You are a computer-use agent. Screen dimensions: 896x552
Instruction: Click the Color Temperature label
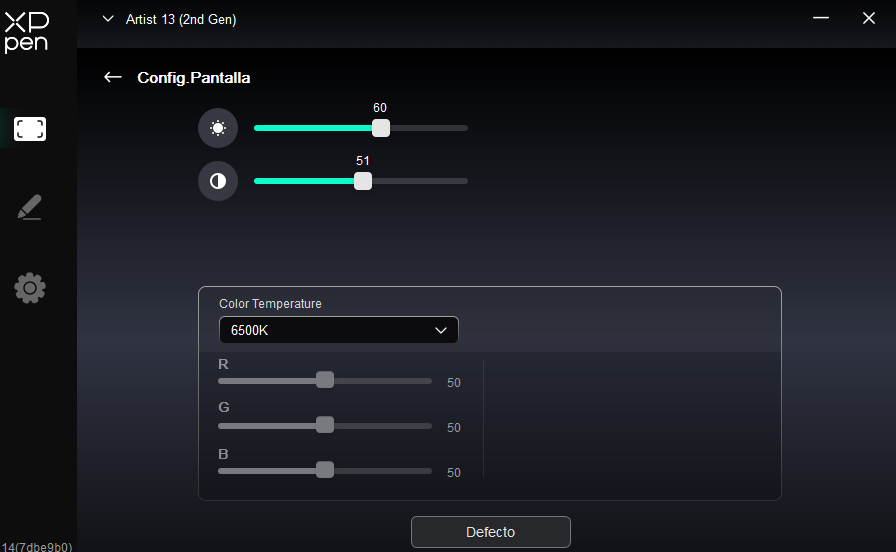coord(270,303)
